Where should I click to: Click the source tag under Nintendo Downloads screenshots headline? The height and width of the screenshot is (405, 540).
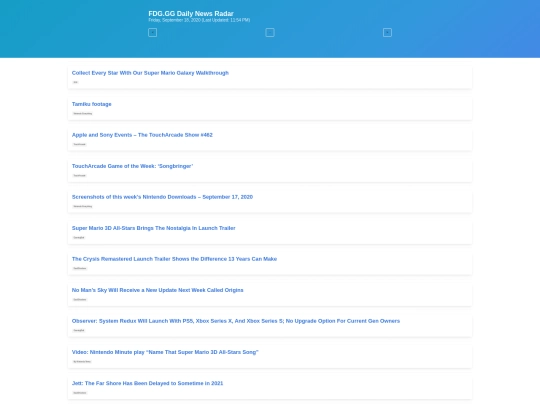[83, 206]
